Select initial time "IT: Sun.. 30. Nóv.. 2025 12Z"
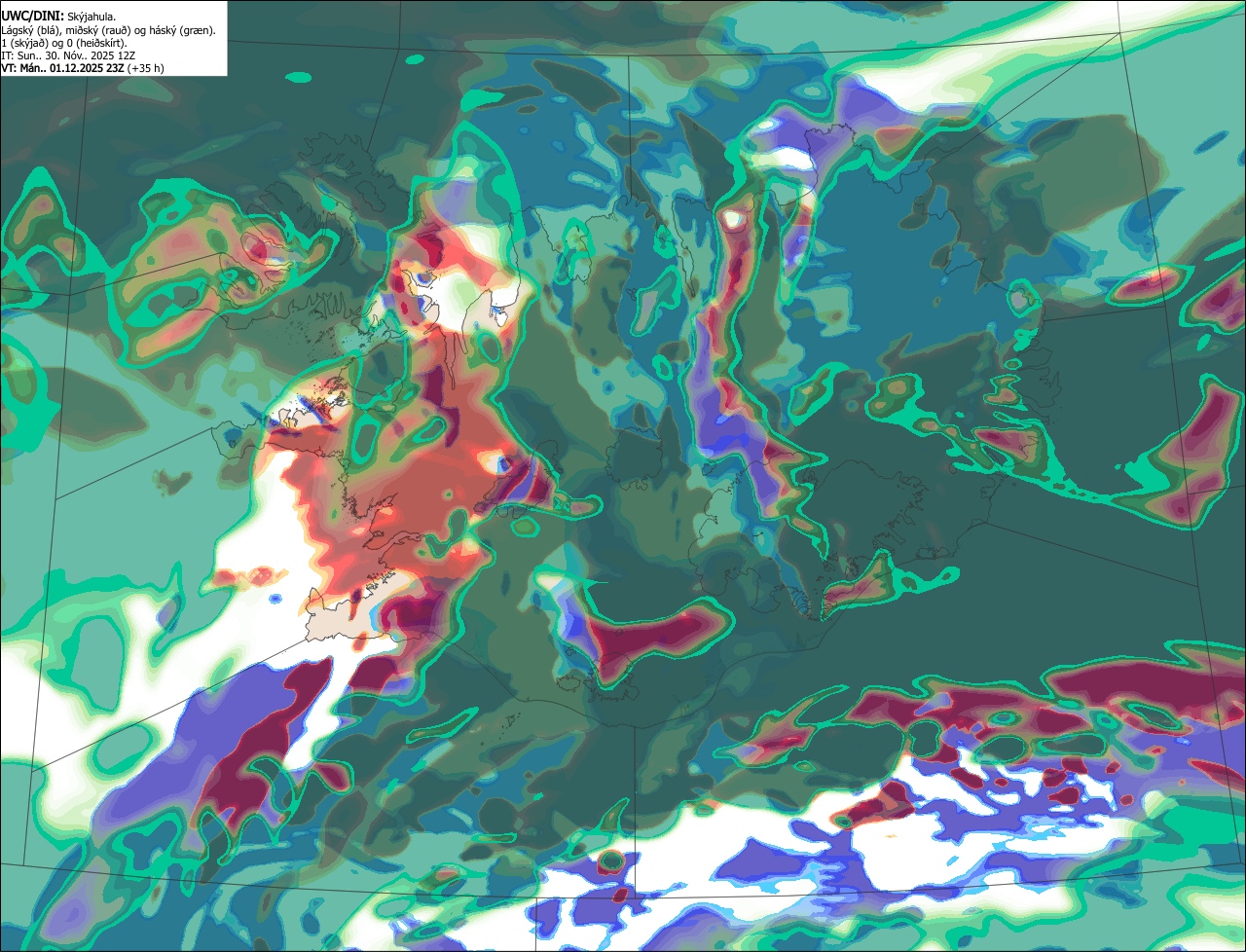This screenshot has height=952, width=1246. [x=68, y=55]
